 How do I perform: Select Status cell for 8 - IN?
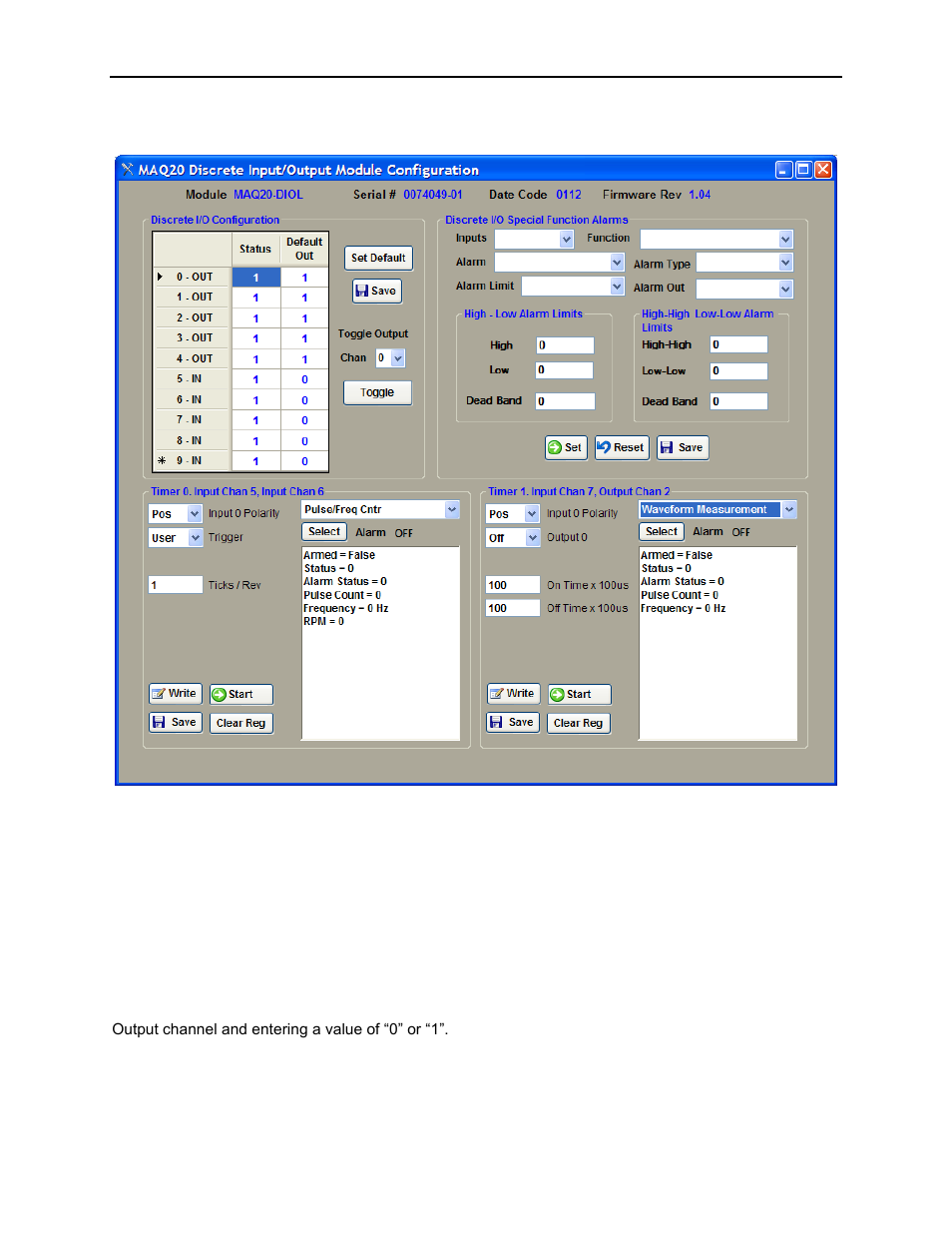pos(255,441)
